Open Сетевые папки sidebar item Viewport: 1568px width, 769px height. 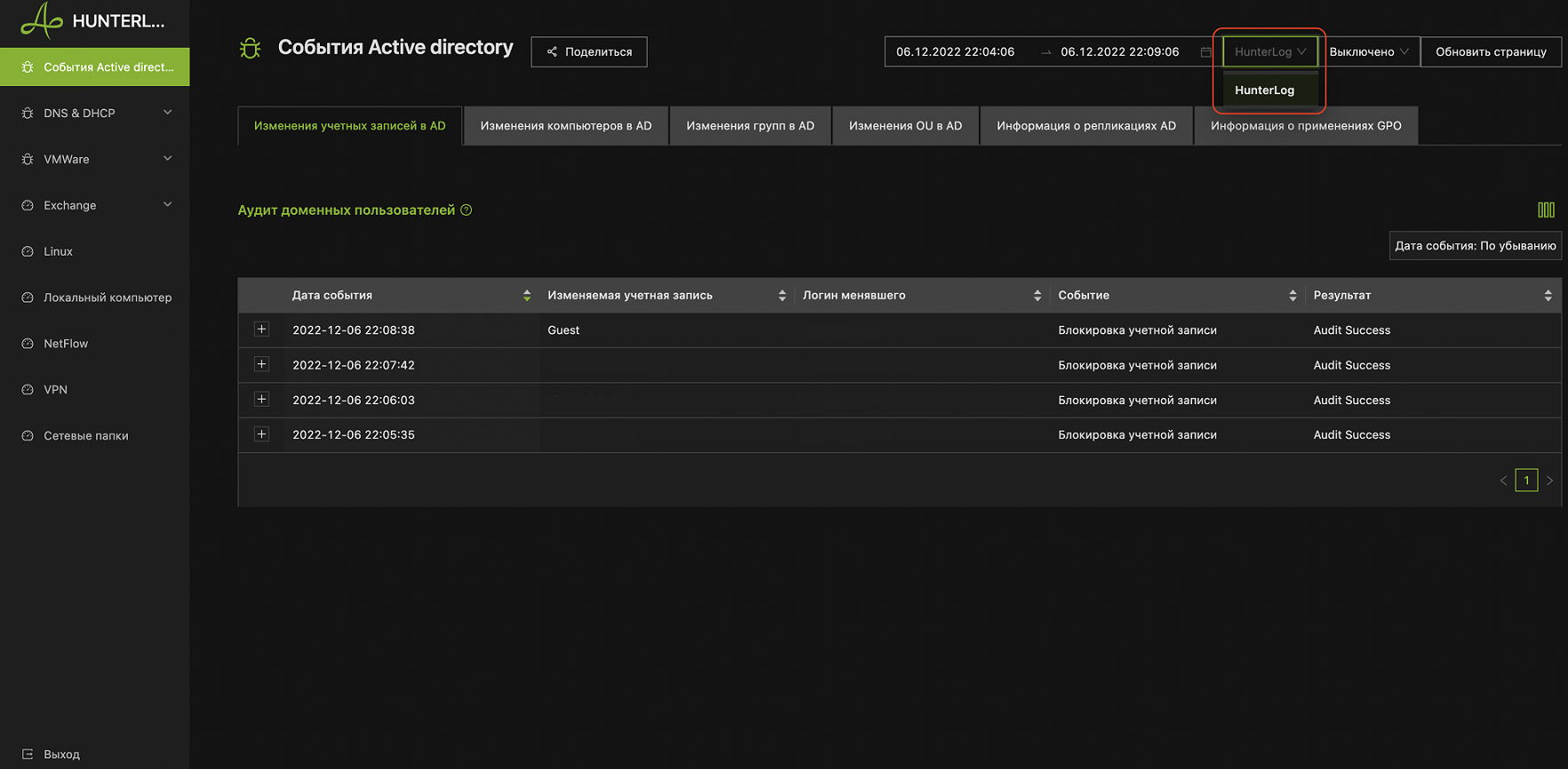pyautogui.click(x=95, y=436)
